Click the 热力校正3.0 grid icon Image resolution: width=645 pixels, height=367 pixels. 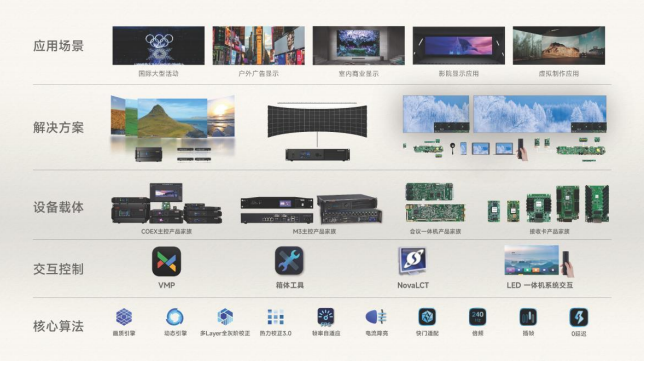point(275,317)
